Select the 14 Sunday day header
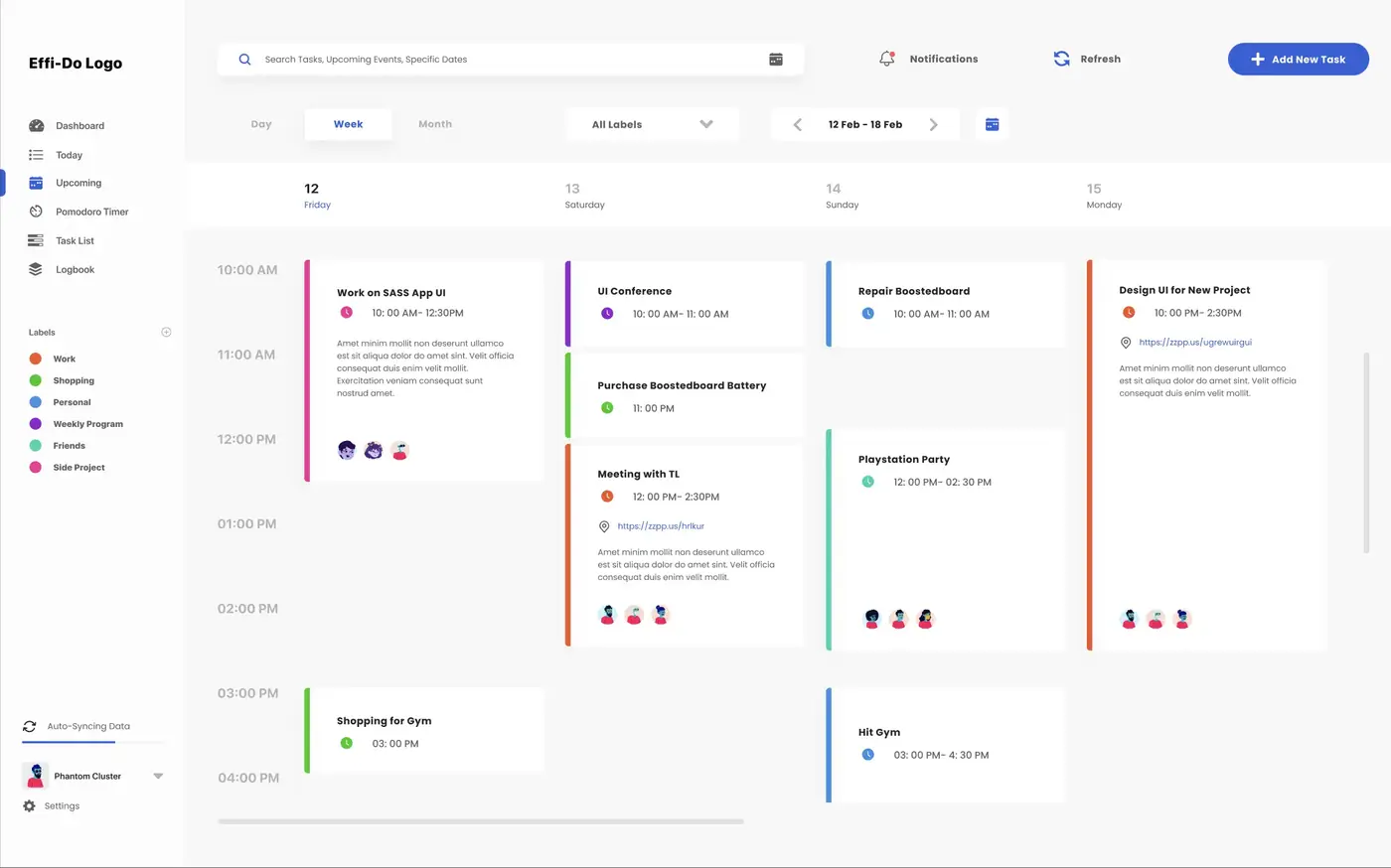This screenshot has height=868, width=1391. point(842,196)
